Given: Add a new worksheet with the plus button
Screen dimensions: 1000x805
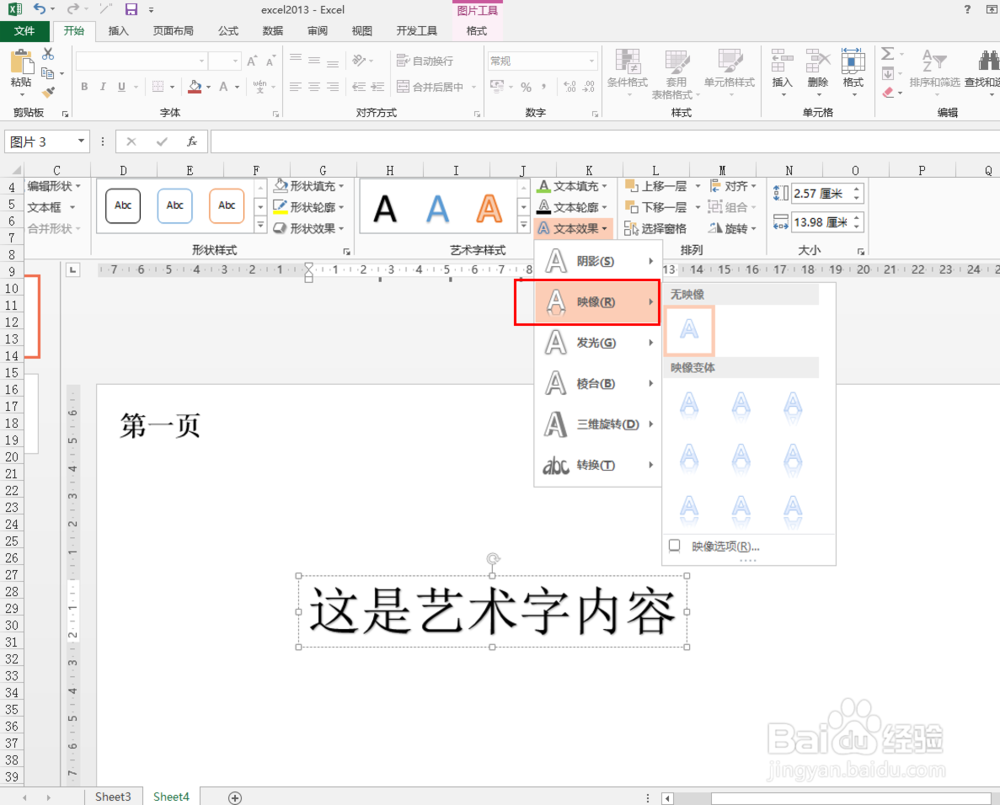Looking at the screenshot, I should coord(234,796).
